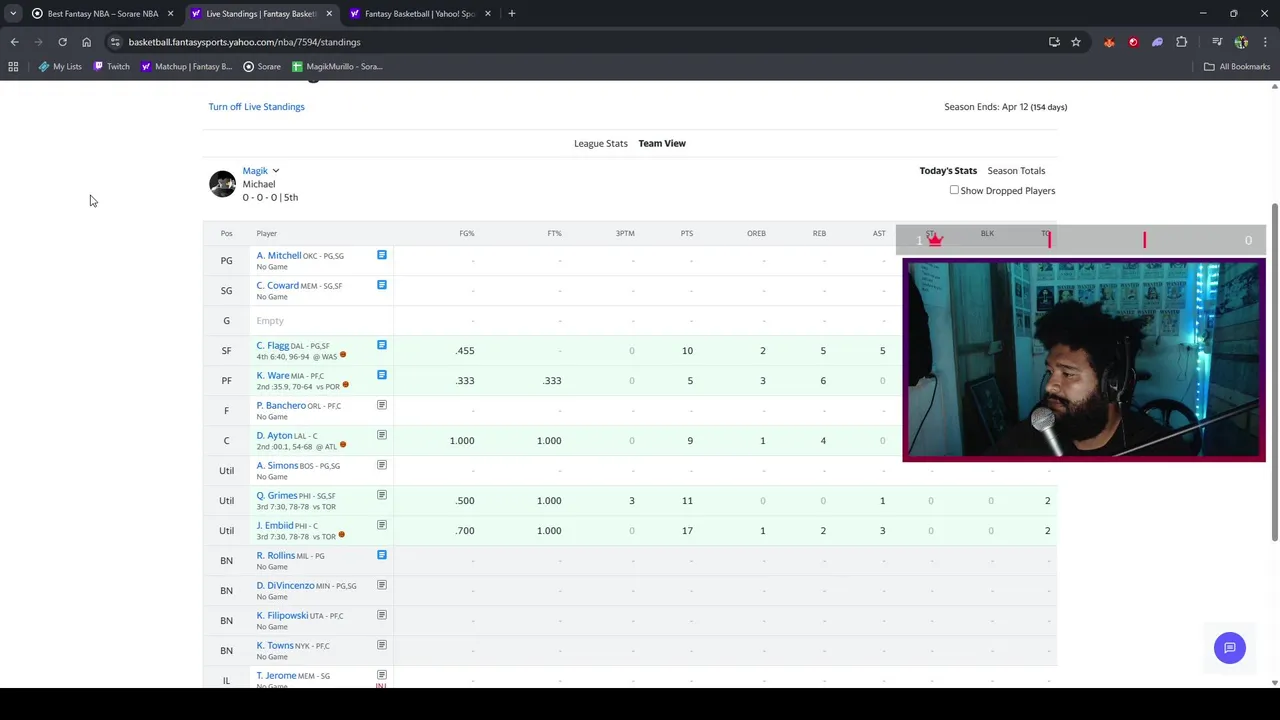Open the tab search dropdown arrow

13,13
